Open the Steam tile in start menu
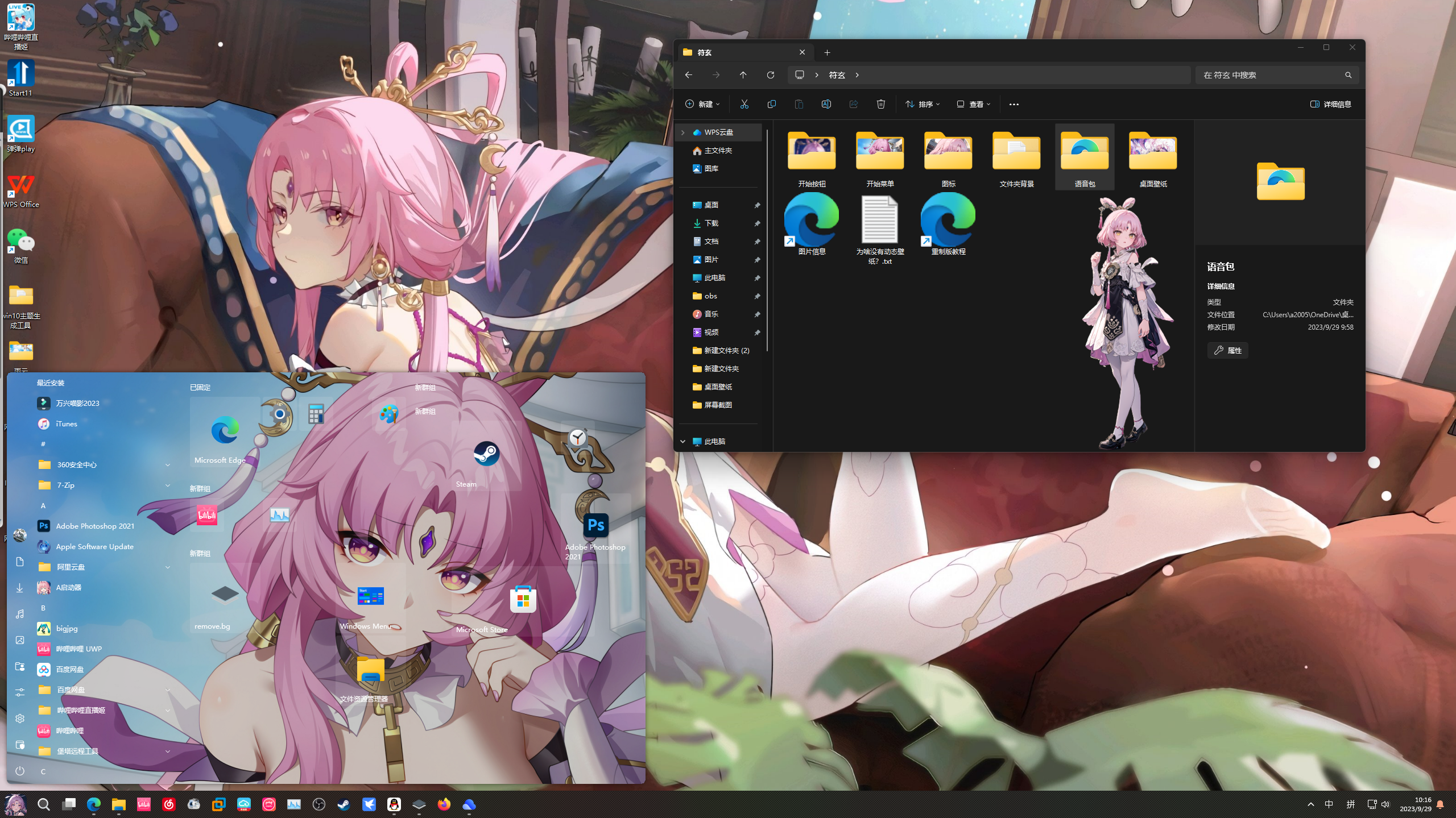This screenshot has width=1456, height=818. (486, 455)
